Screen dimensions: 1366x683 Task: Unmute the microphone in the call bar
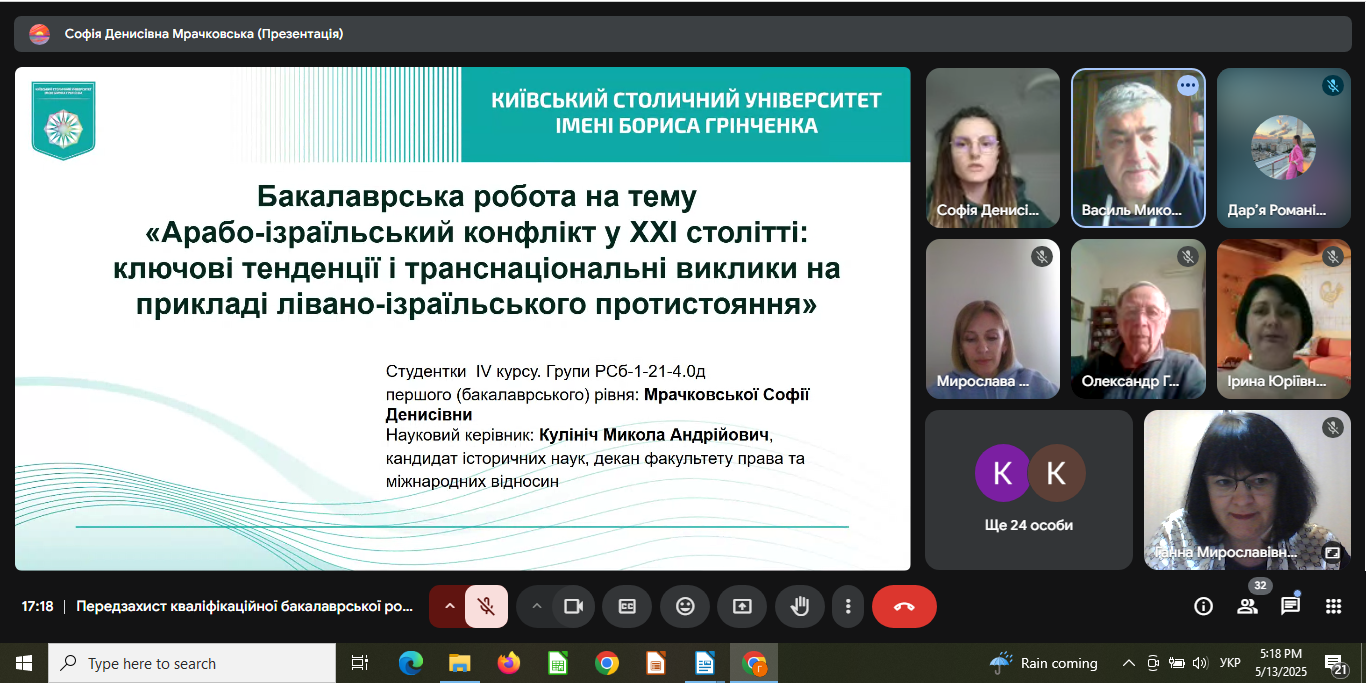pyautogui.click(x=486, y=606)
